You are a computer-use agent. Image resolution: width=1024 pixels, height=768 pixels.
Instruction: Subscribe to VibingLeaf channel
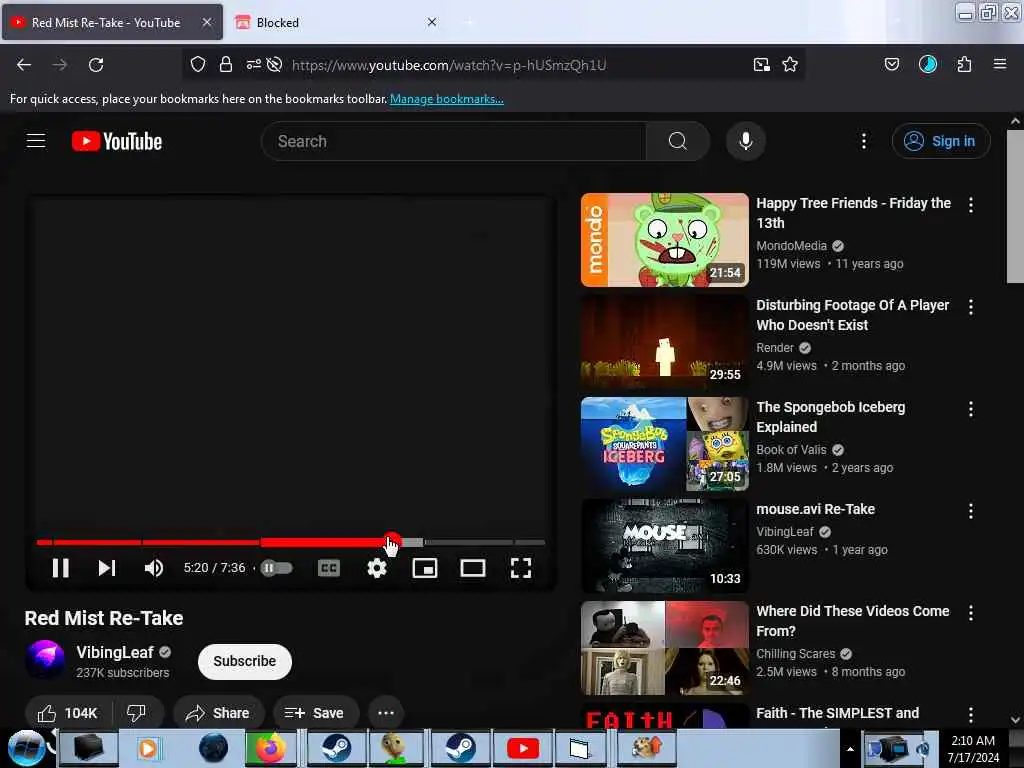coord(244,661)
